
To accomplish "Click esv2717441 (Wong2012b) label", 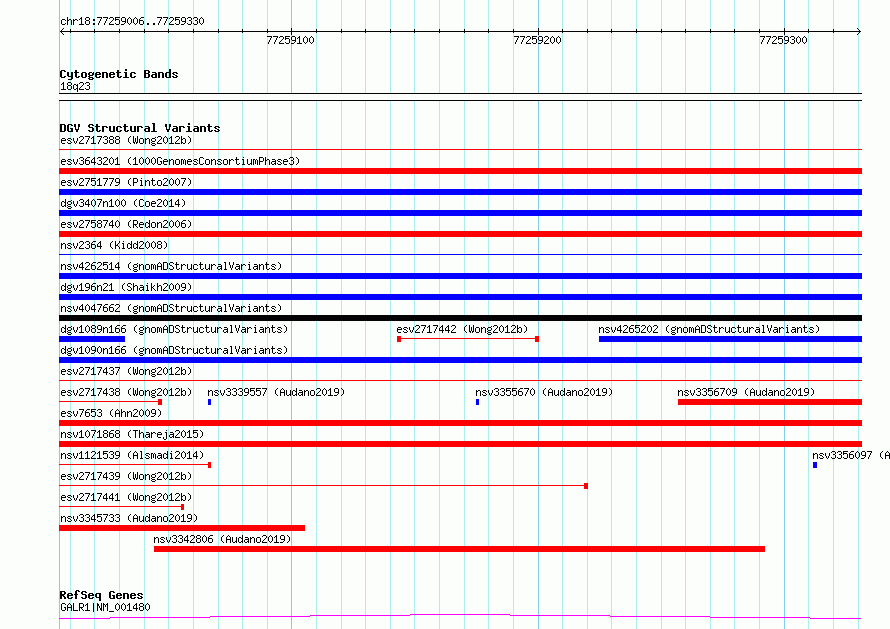I will pyautogui.click(x=126, y=497).
